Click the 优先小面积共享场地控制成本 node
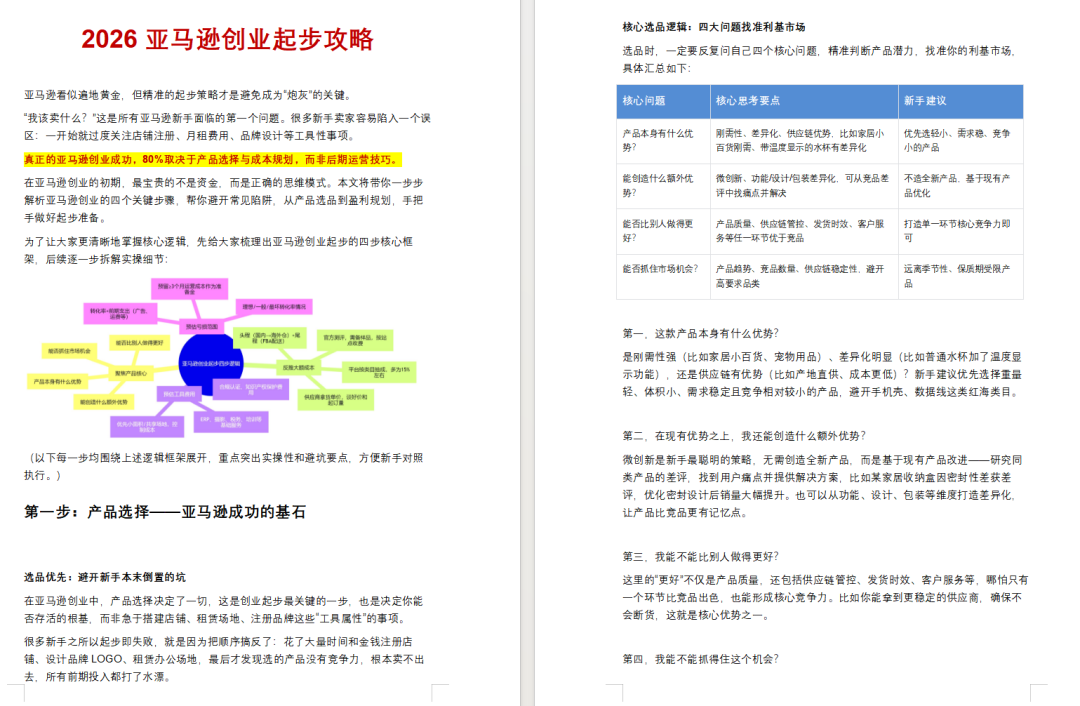Viewport: 1080px width, 706px height. tap(145, 424)
